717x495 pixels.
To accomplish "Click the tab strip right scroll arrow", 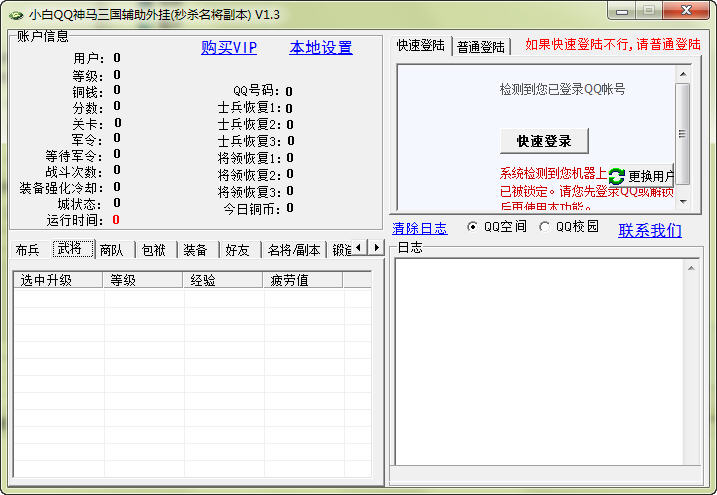I will [376, 247].
